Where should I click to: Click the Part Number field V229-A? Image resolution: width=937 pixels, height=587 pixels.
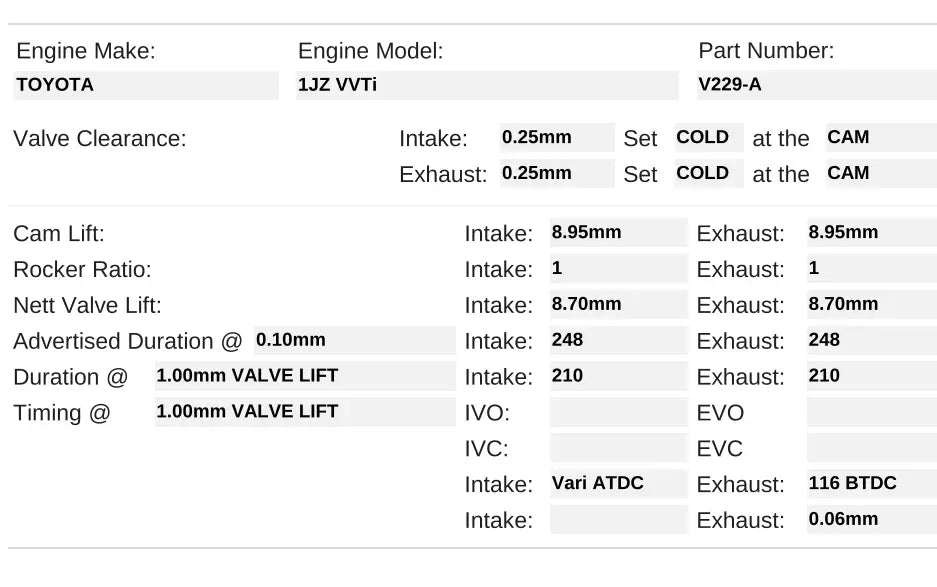pyautogui.click(x=815, y=85)
